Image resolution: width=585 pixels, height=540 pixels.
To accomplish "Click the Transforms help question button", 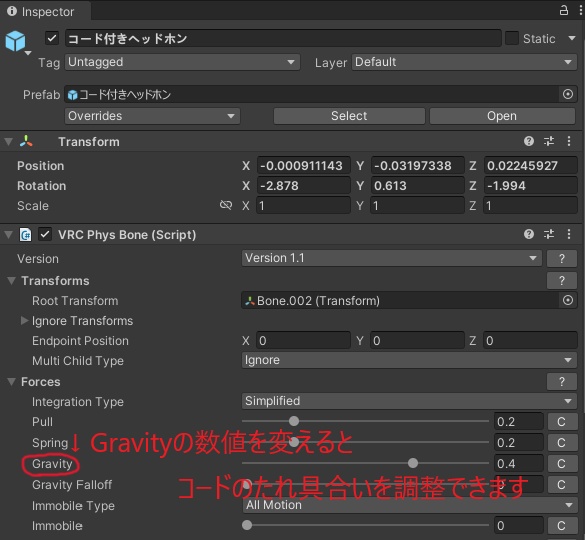I will 562,281.
